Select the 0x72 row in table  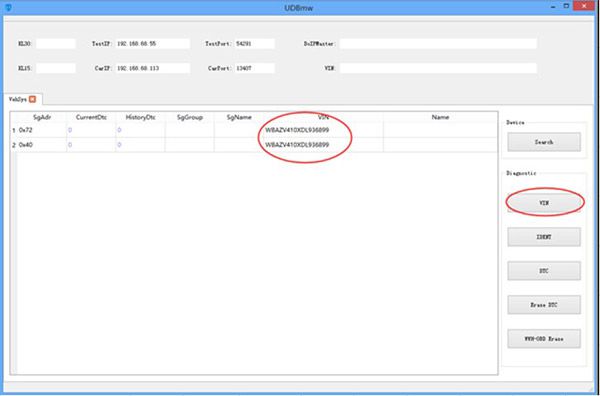tap(254, 130)
